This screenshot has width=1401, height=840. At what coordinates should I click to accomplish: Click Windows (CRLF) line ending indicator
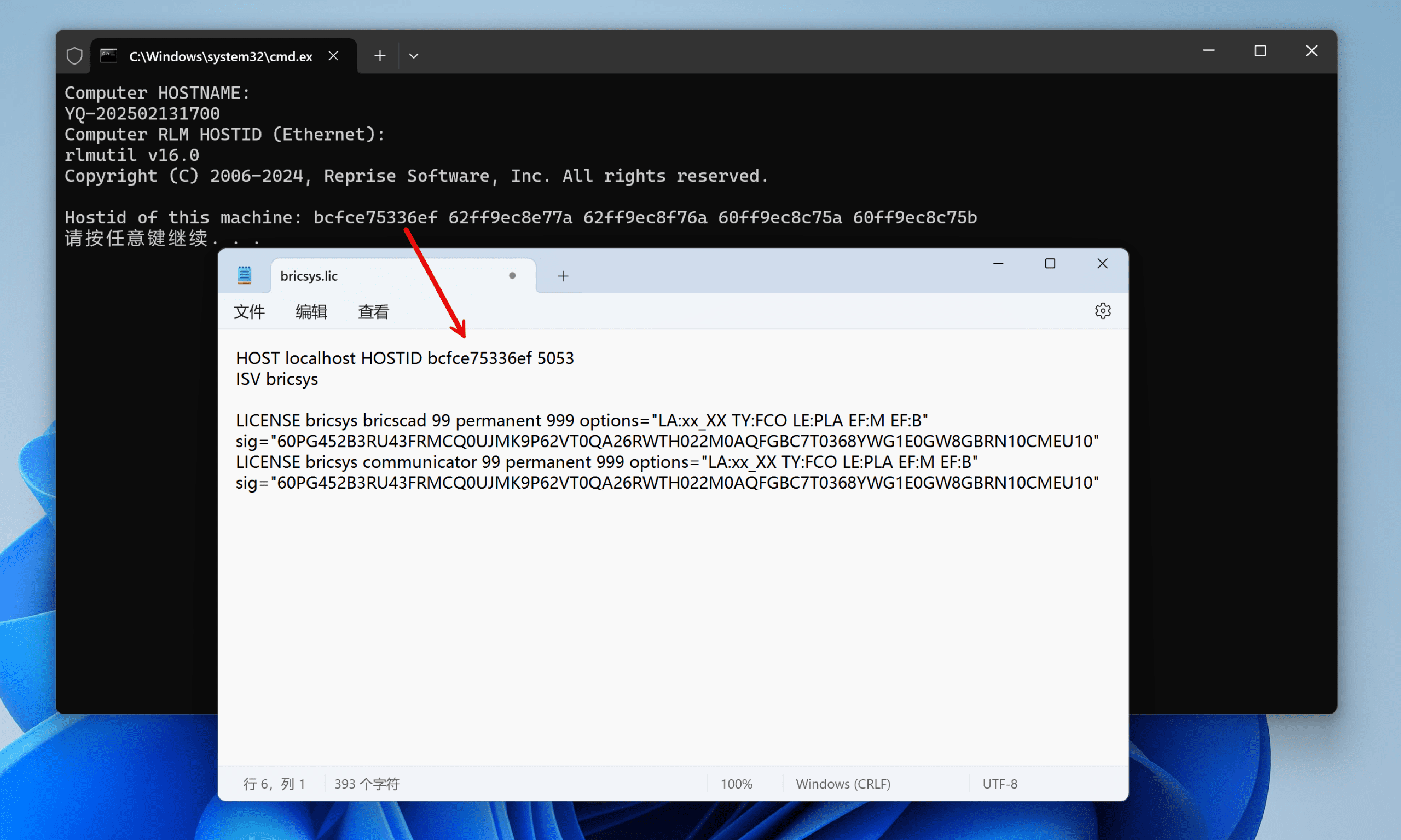(x=843, y=784)
